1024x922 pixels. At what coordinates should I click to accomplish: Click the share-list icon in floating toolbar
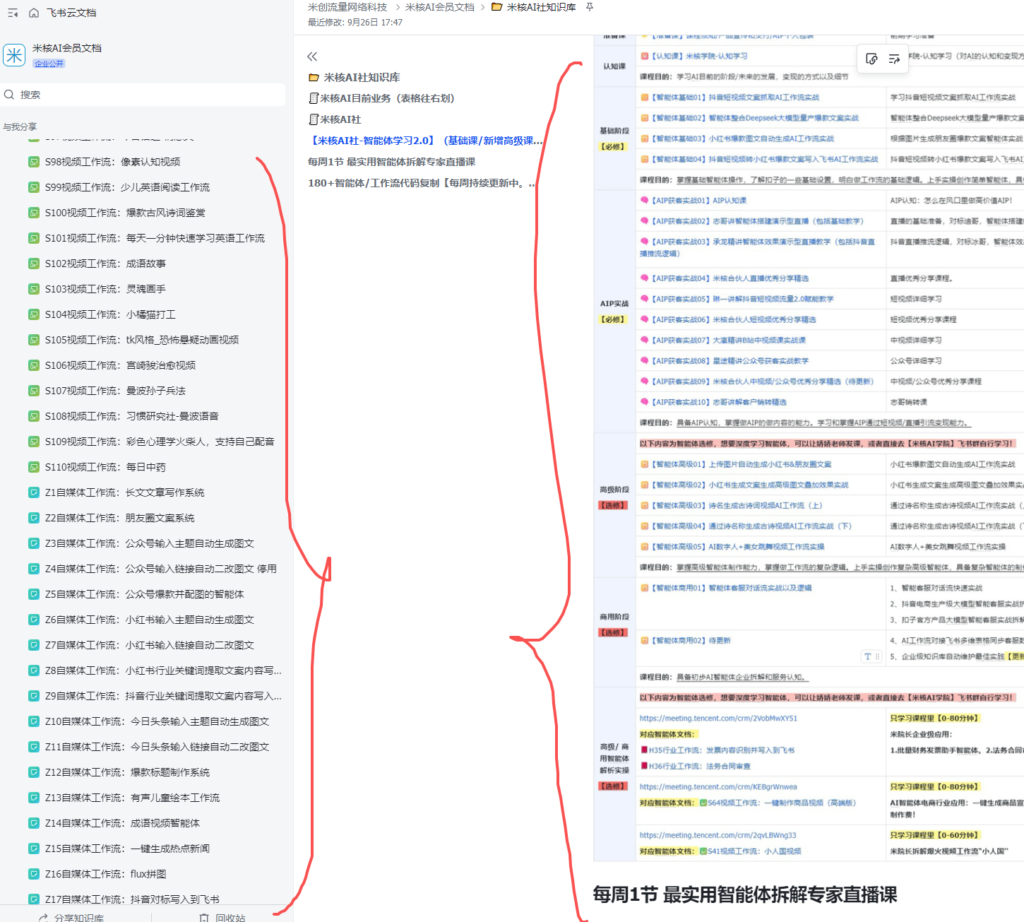click(894, 58)
